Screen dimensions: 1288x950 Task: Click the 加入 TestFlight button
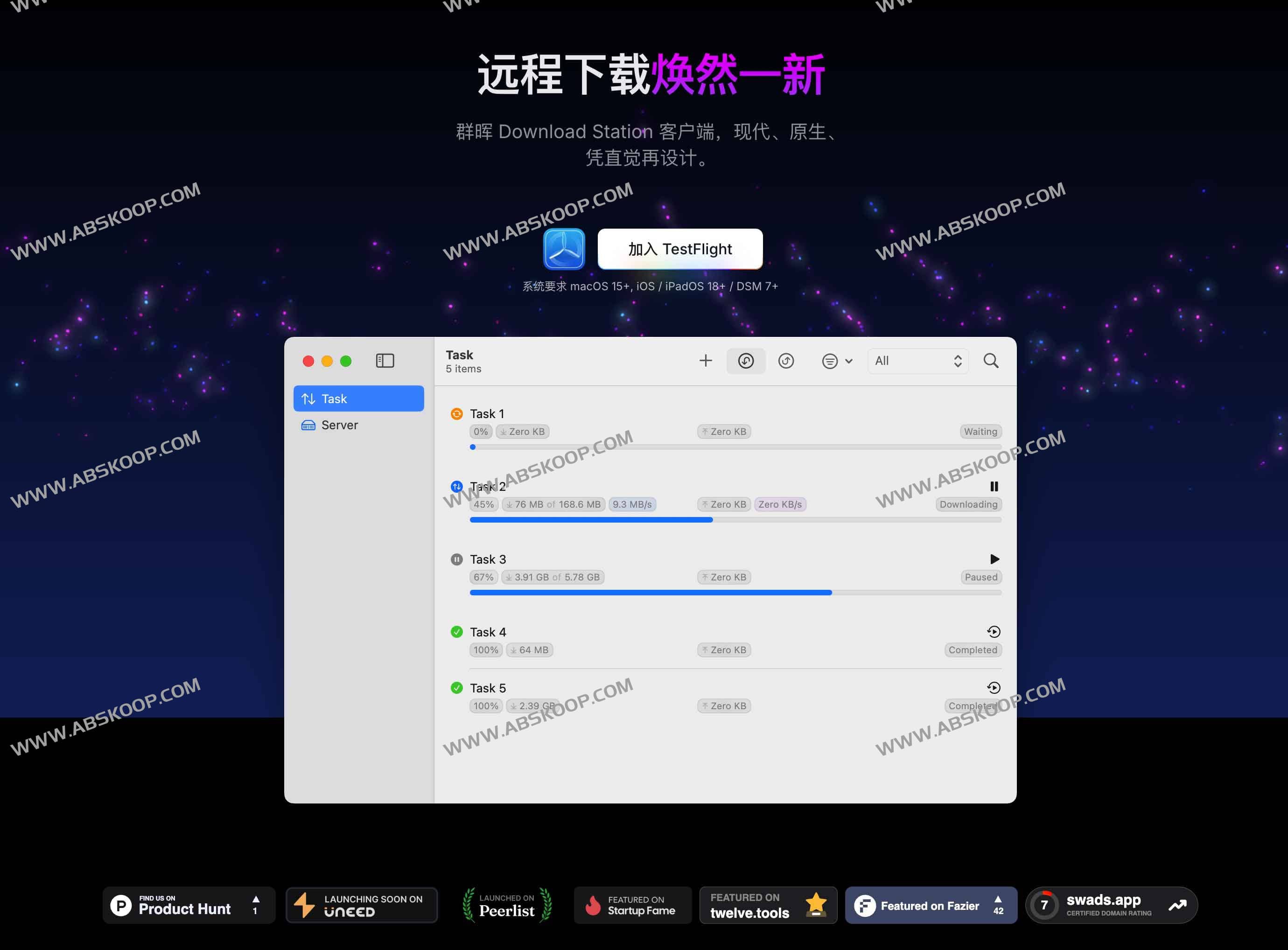pos(679,249)
